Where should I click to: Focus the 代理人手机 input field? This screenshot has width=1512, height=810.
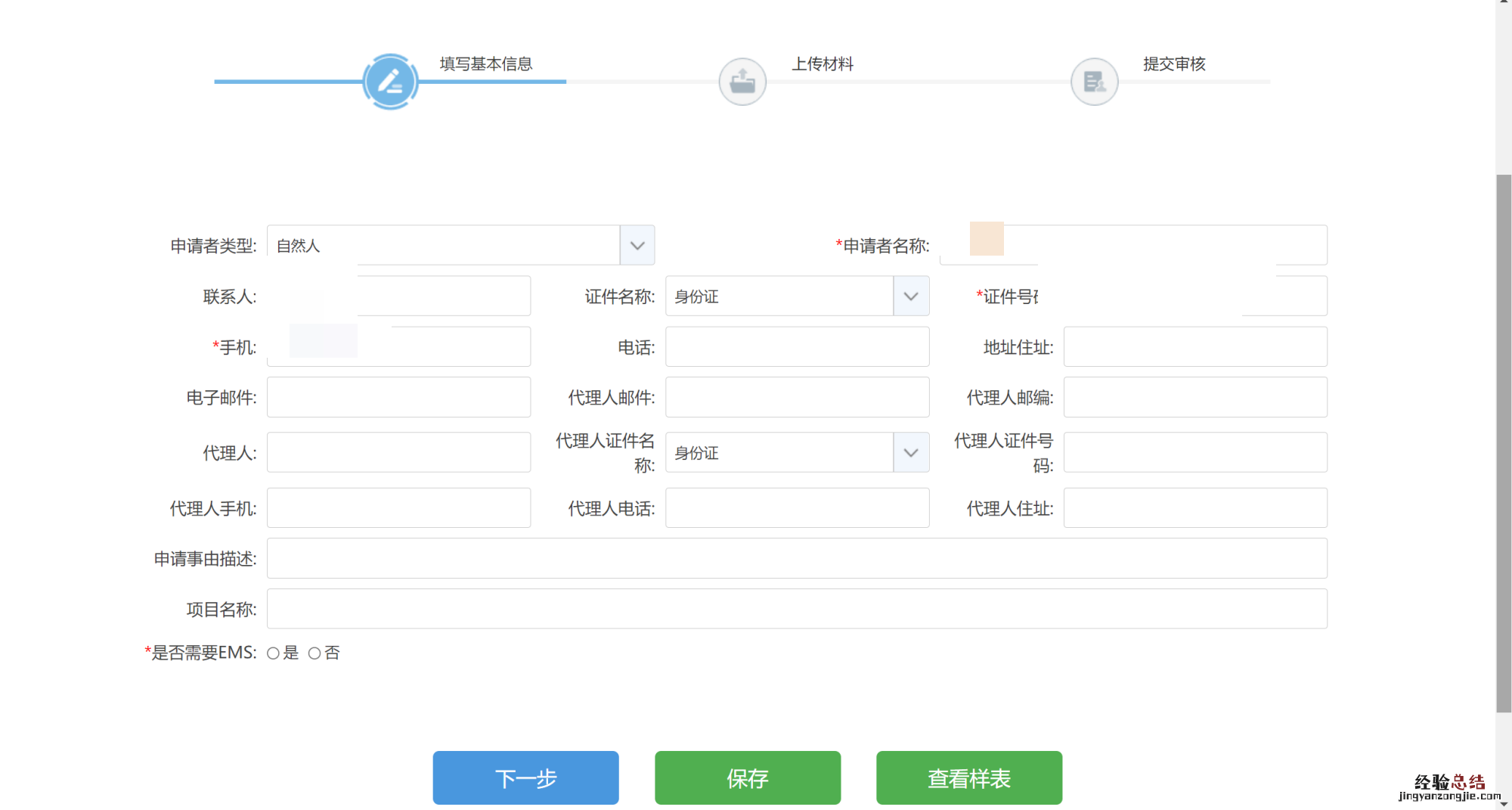[398, 508]
